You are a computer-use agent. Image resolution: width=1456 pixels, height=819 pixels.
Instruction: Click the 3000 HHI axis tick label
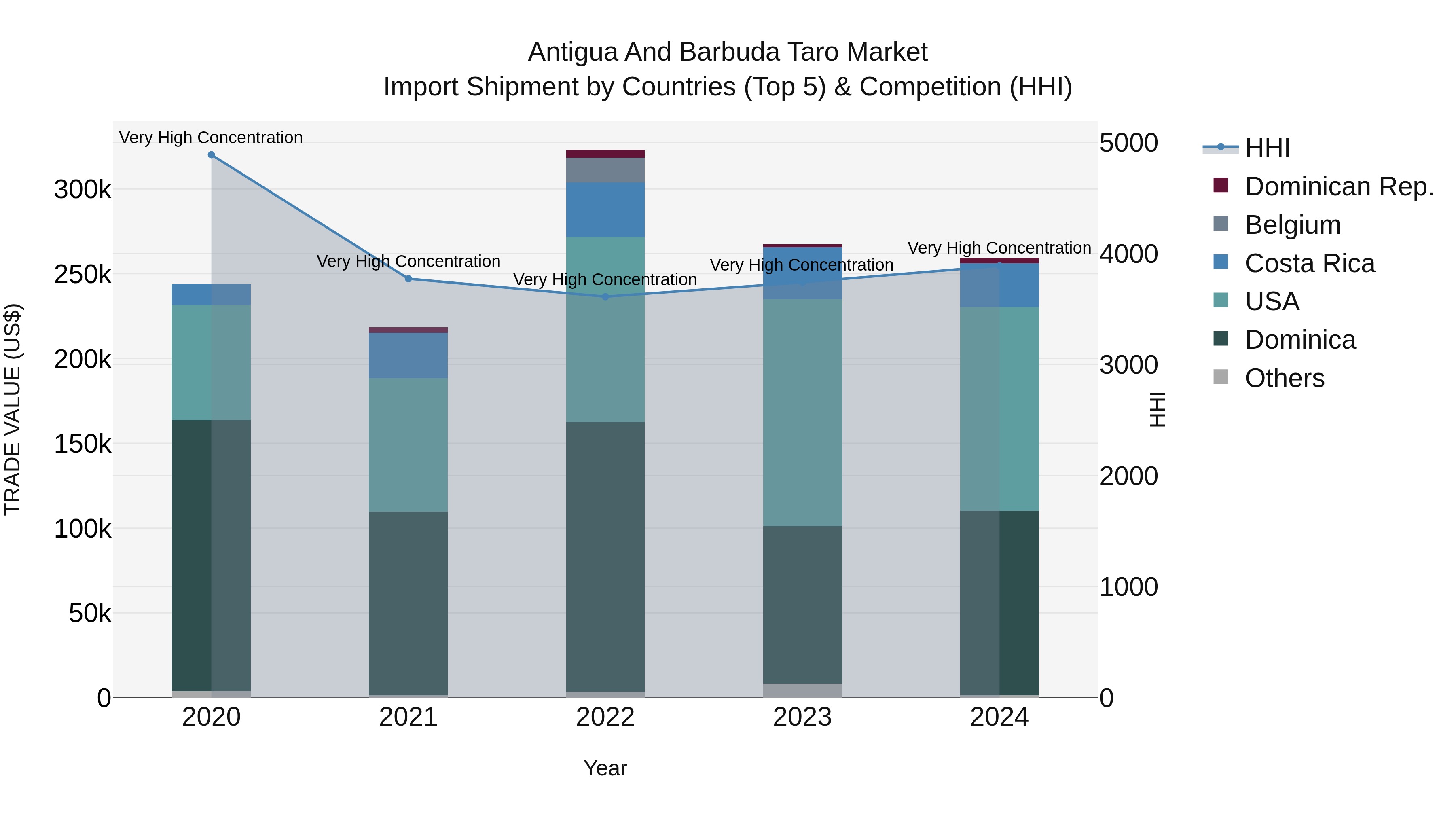(1129, 365)
